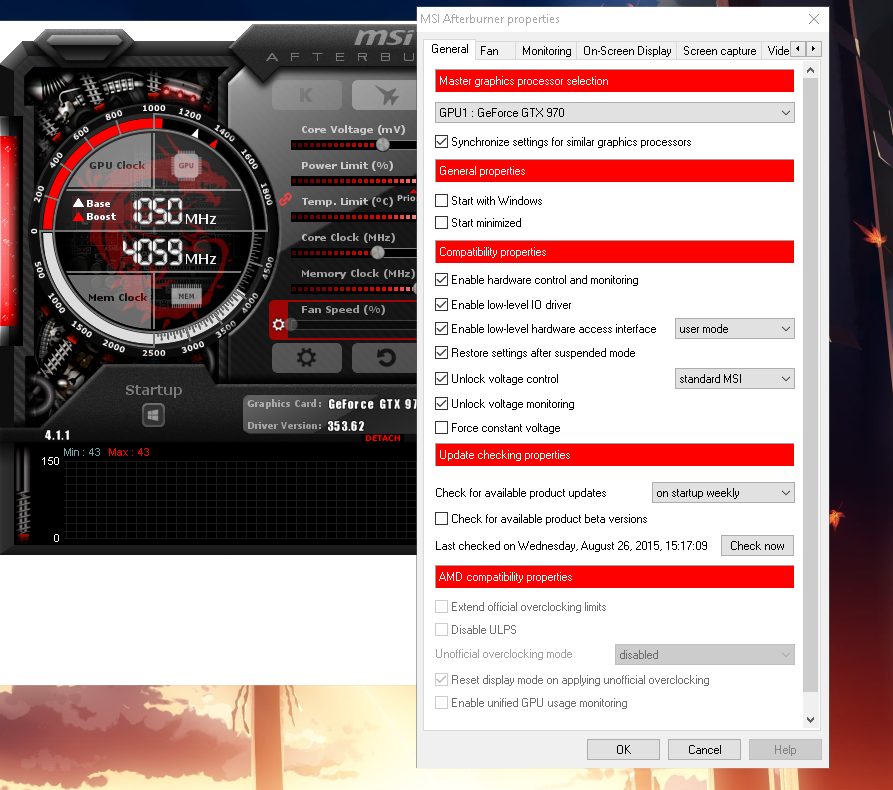Click the red link icon beside Temp. Limit
The height and width of the screenshot is (790, 893).
[x=285, y=200]
